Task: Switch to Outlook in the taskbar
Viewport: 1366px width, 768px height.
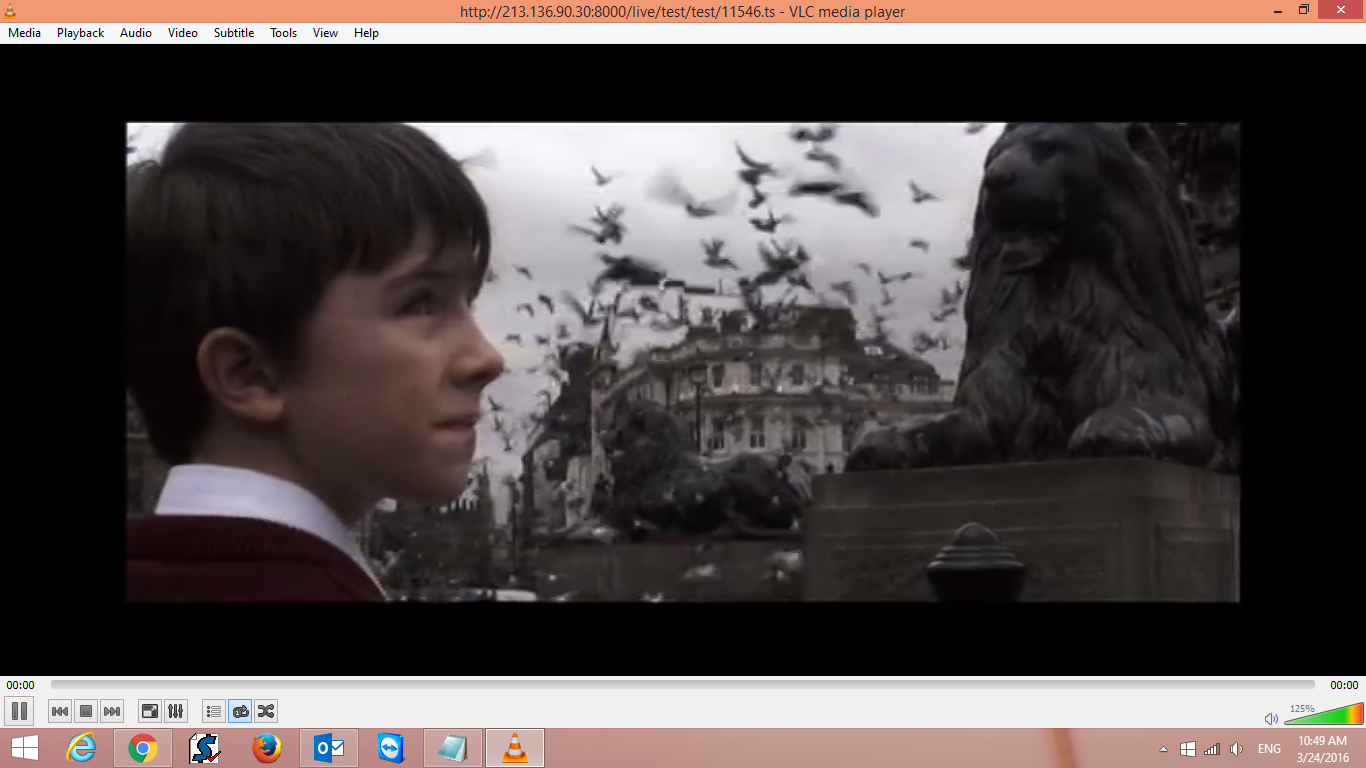Action: click(329, 748)
